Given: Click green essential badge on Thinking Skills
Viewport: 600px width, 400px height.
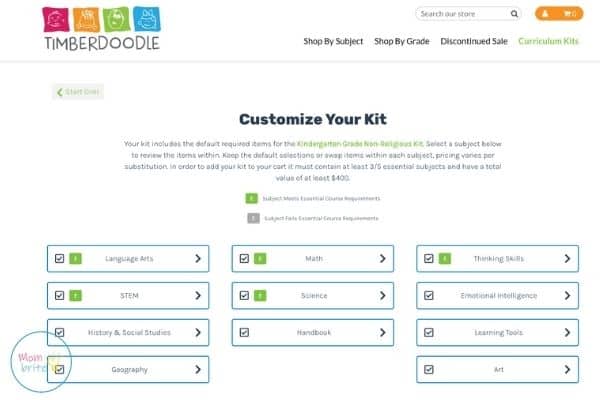Looking at the screenshot, I should click(x=444, y=259).
